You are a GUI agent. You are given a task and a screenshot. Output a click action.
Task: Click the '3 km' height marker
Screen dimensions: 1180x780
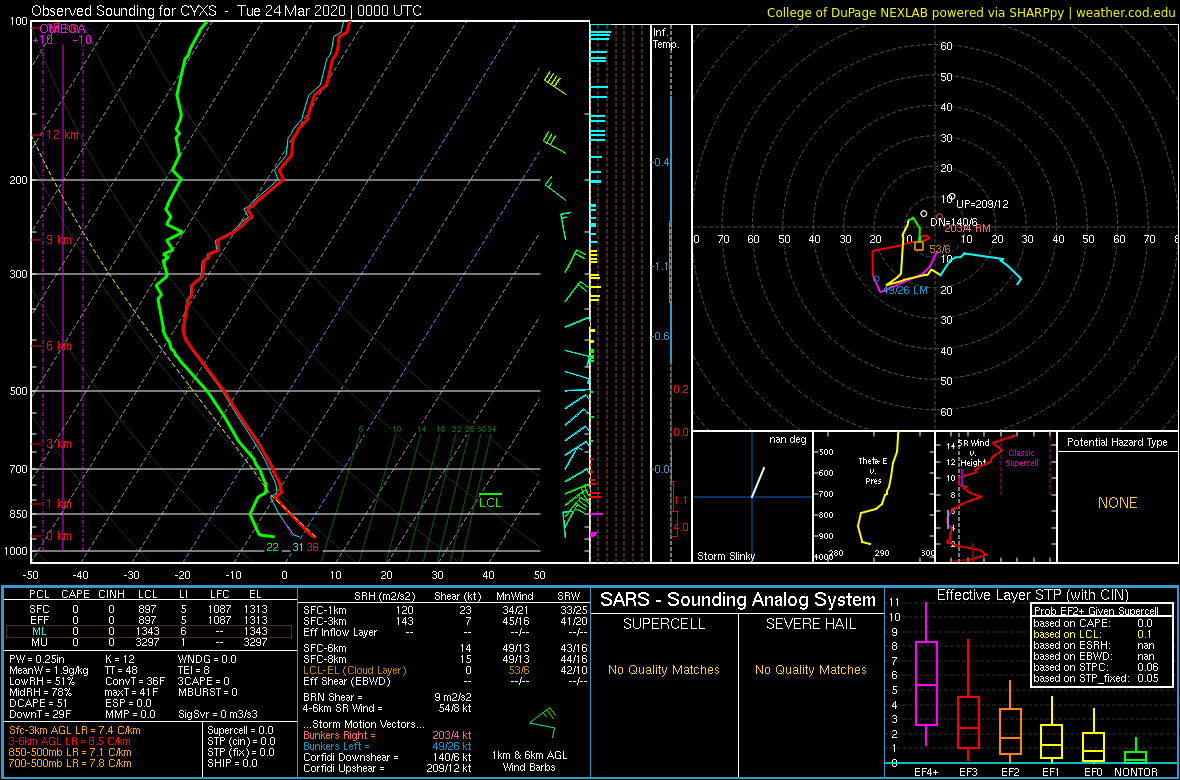[58, 444]
